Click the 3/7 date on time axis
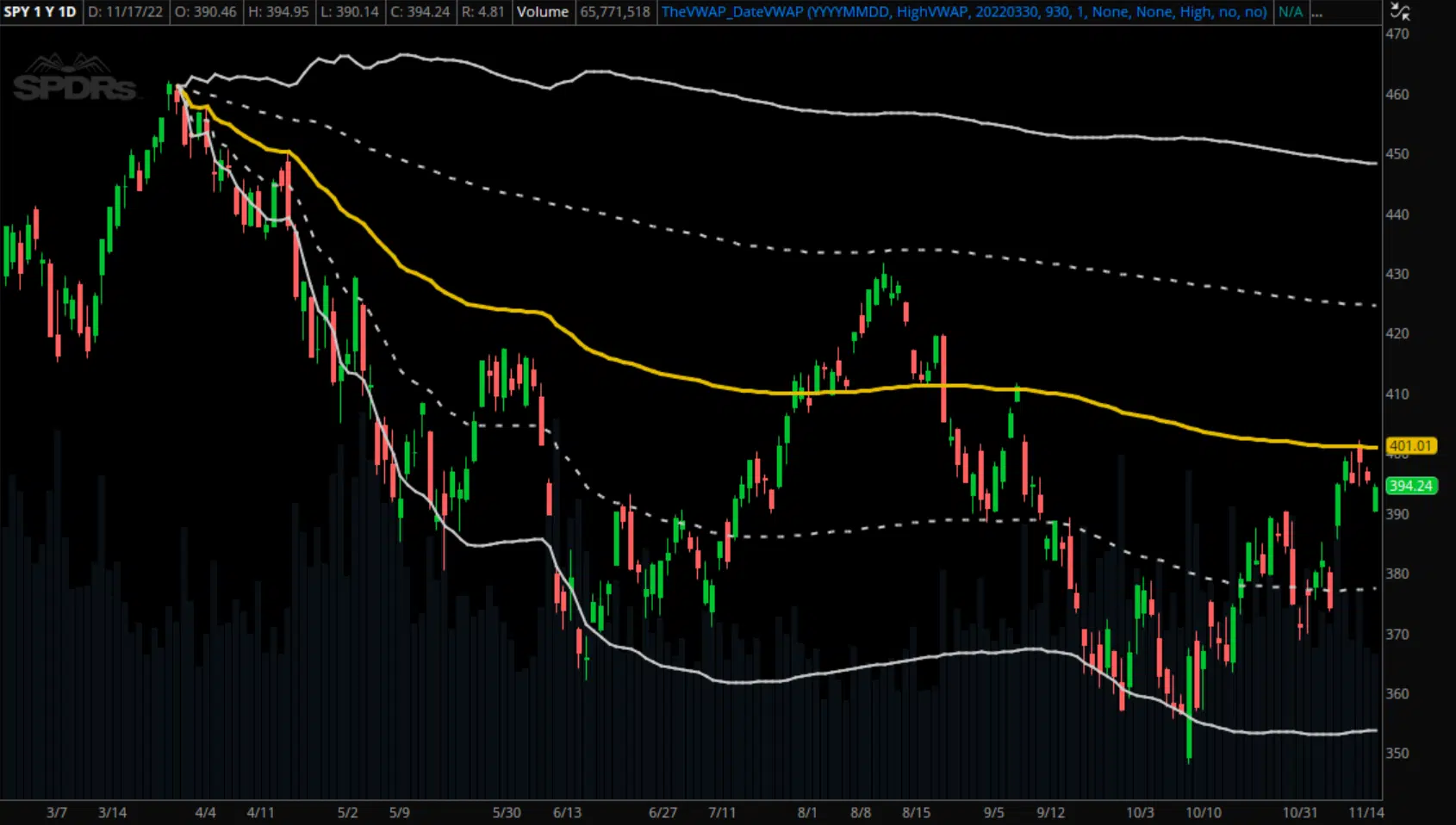Screen dimensions: 1456x825 (x=57, y=812)
